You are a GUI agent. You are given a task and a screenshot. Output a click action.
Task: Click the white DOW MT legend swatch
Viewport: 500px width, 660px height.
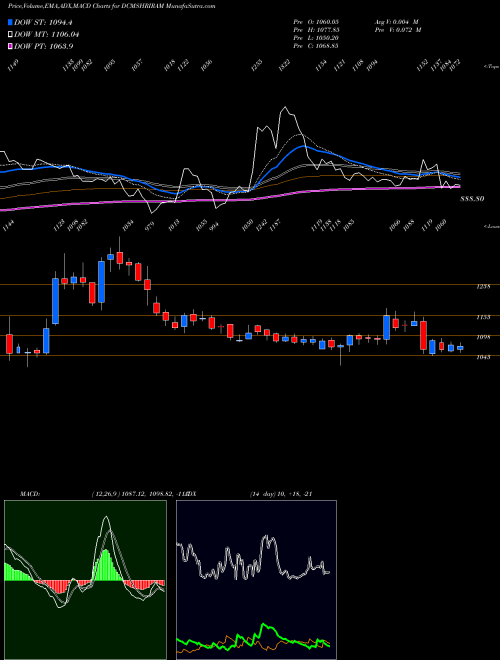tap(10, 34)
